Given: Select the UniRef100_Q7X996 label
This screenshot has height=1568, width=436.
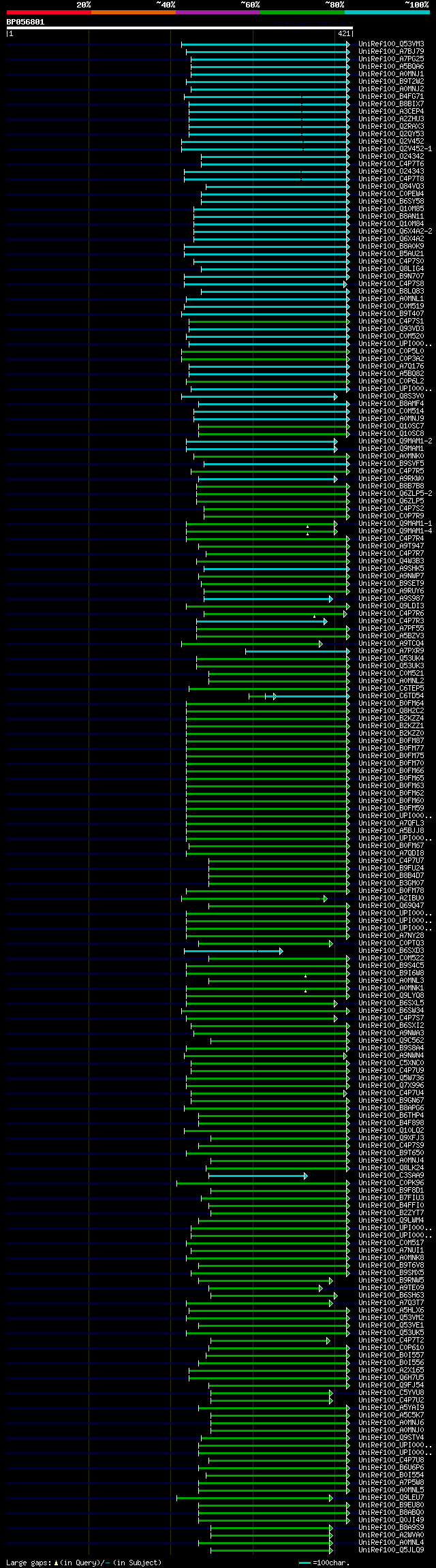Looking at the screenshot, I should point(391,1086).
